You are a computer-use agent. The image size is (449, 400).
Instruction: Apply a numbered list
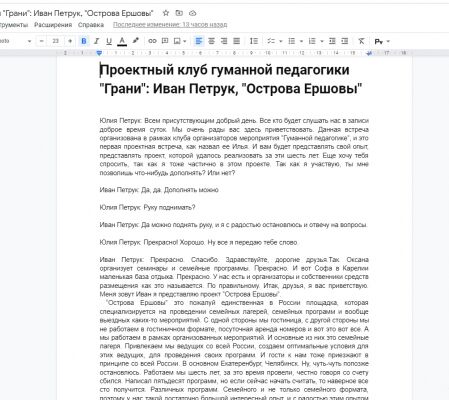point(312,41)
